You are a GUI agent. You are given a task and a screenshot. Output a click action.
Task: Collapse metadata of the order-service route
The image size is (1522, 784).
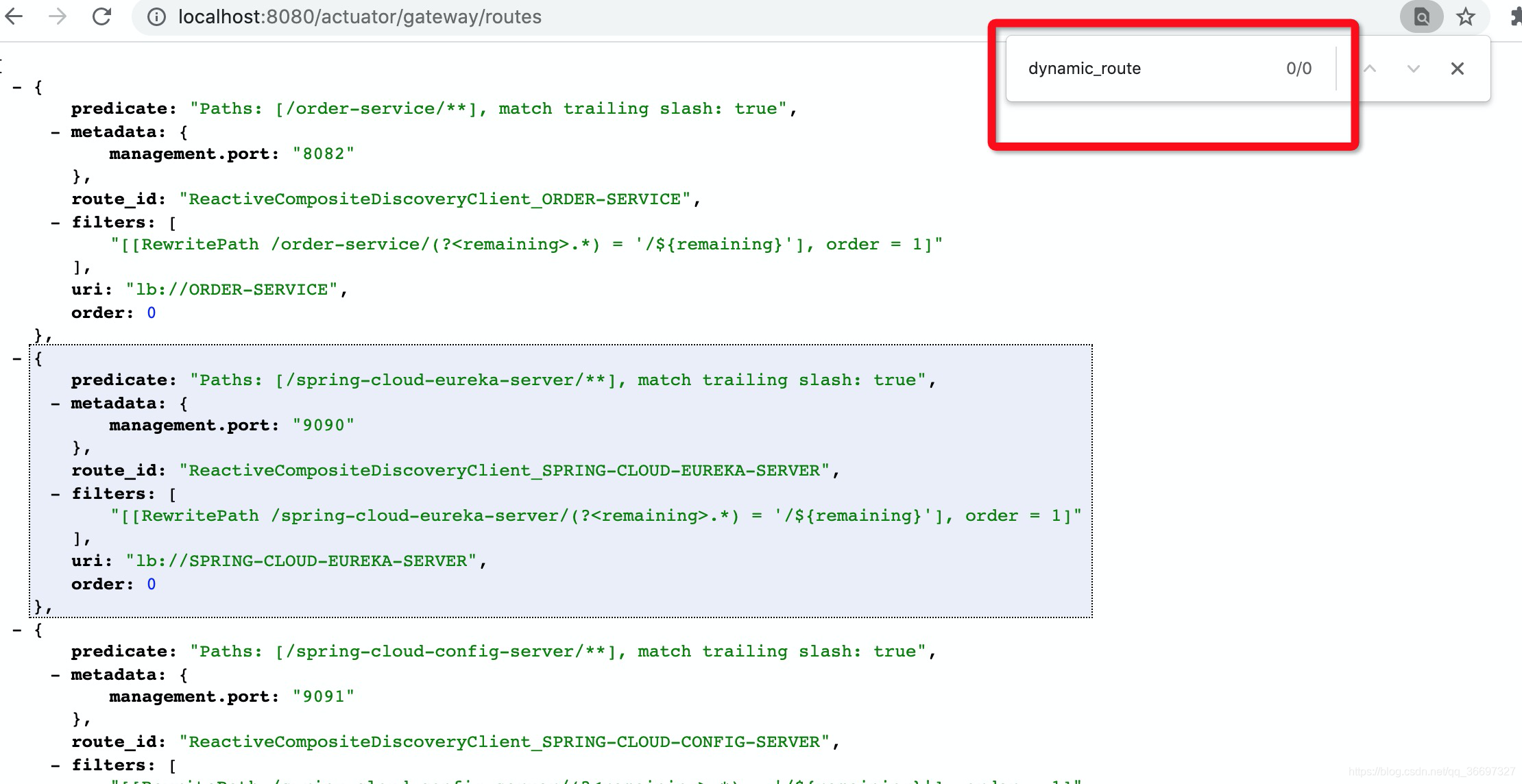pyautogui.click(x=56, y=132)
